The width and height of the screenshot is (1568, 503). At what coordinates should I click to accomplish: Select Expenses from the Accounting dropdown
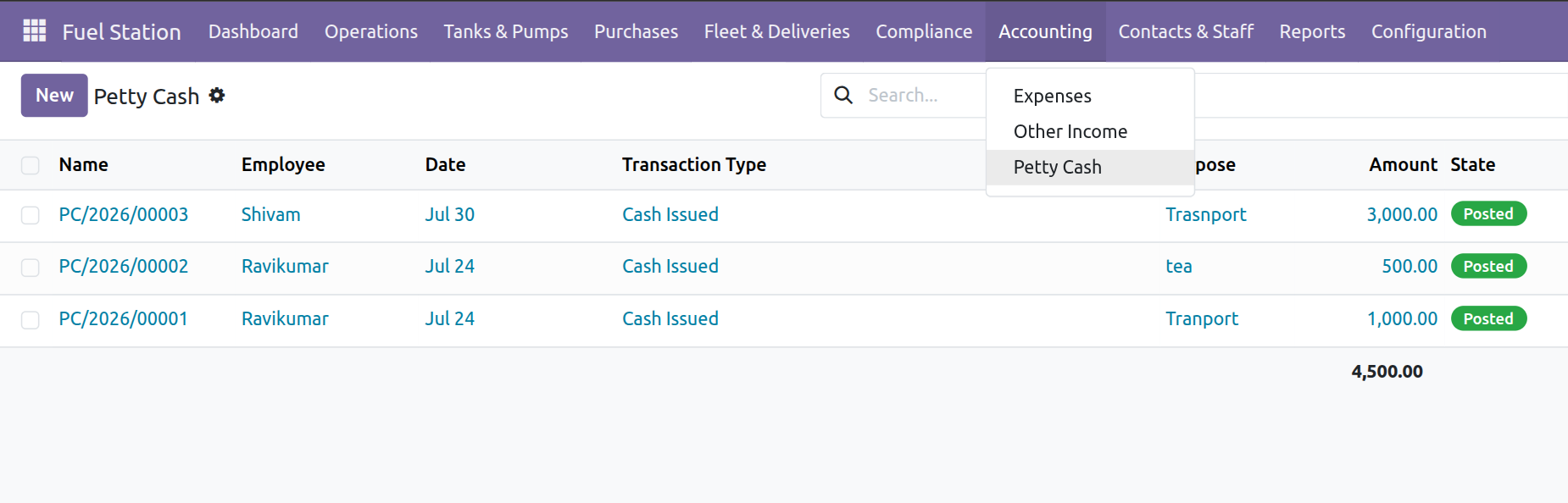click(1090, 96)
